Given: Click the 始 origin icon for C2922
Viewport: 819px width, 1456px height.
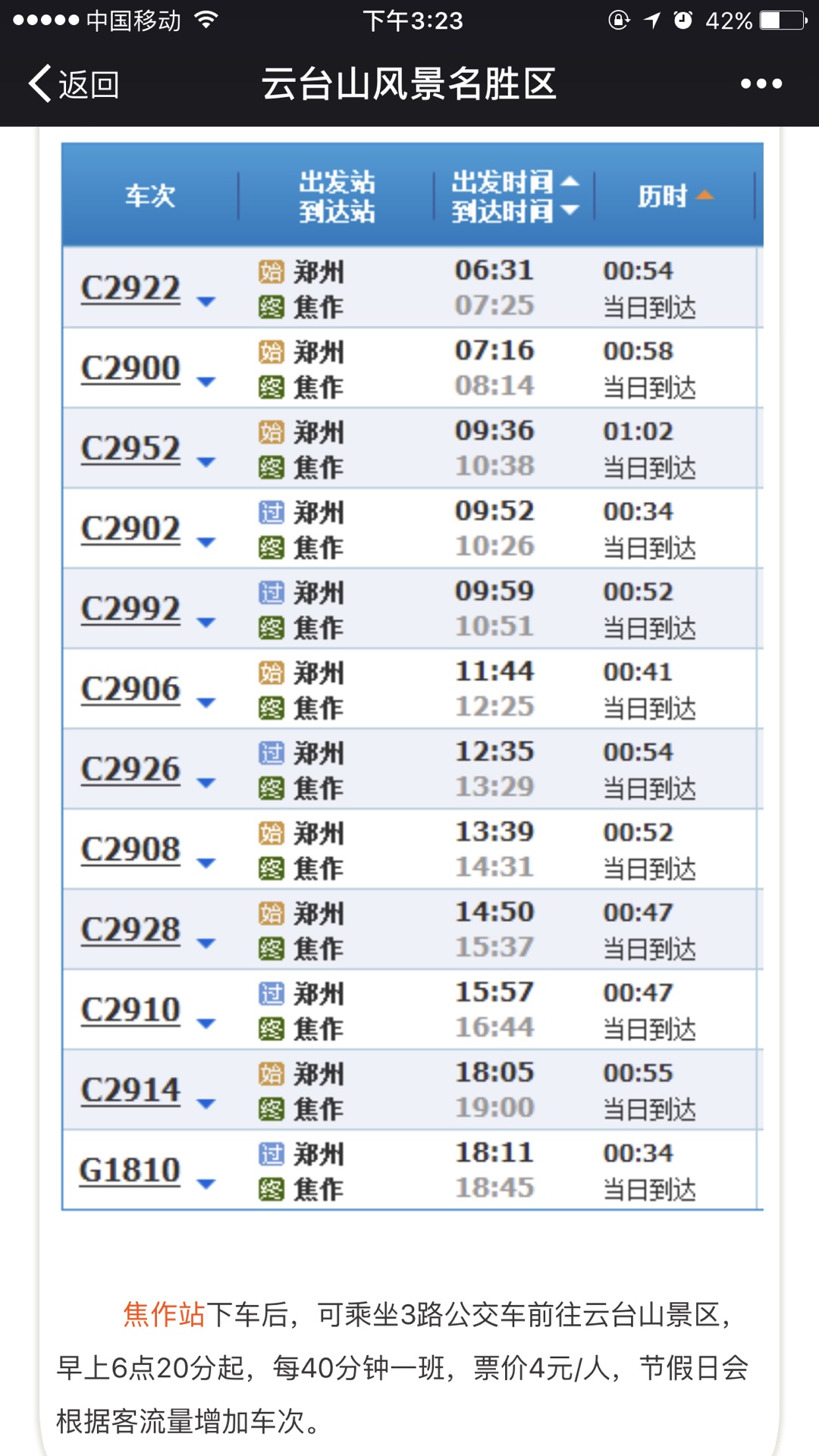Looking at the screenshot, I should tap(271, 271).
